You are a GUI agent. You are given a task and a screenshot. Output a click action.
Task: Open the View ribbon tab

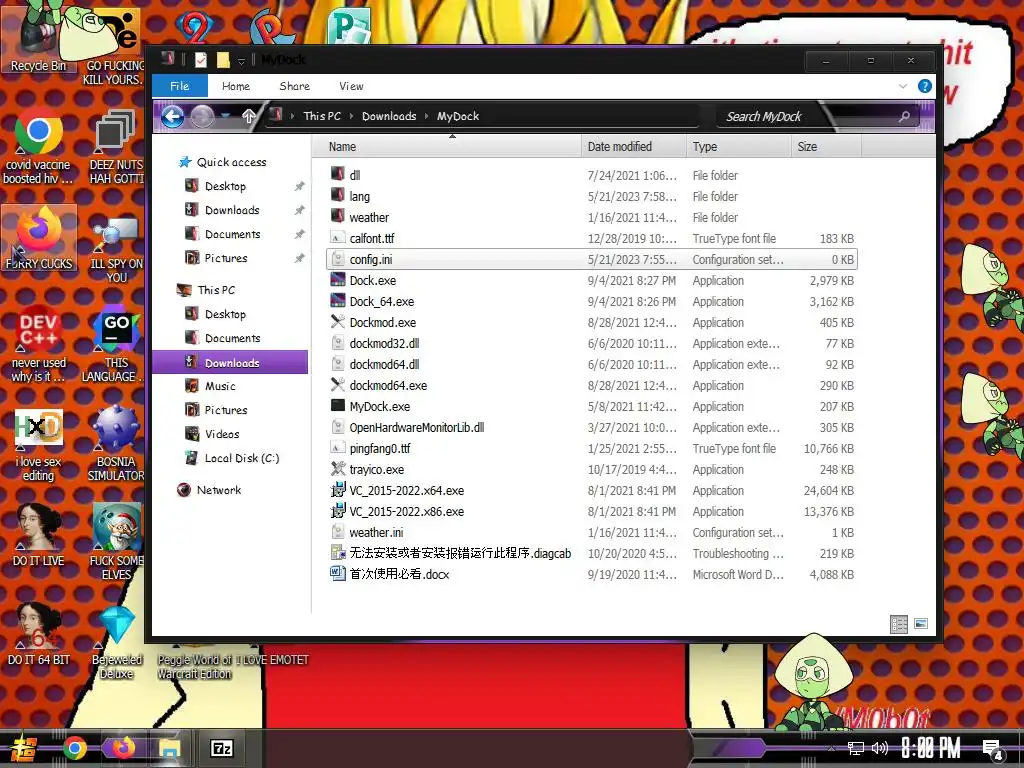coord(351,86)
